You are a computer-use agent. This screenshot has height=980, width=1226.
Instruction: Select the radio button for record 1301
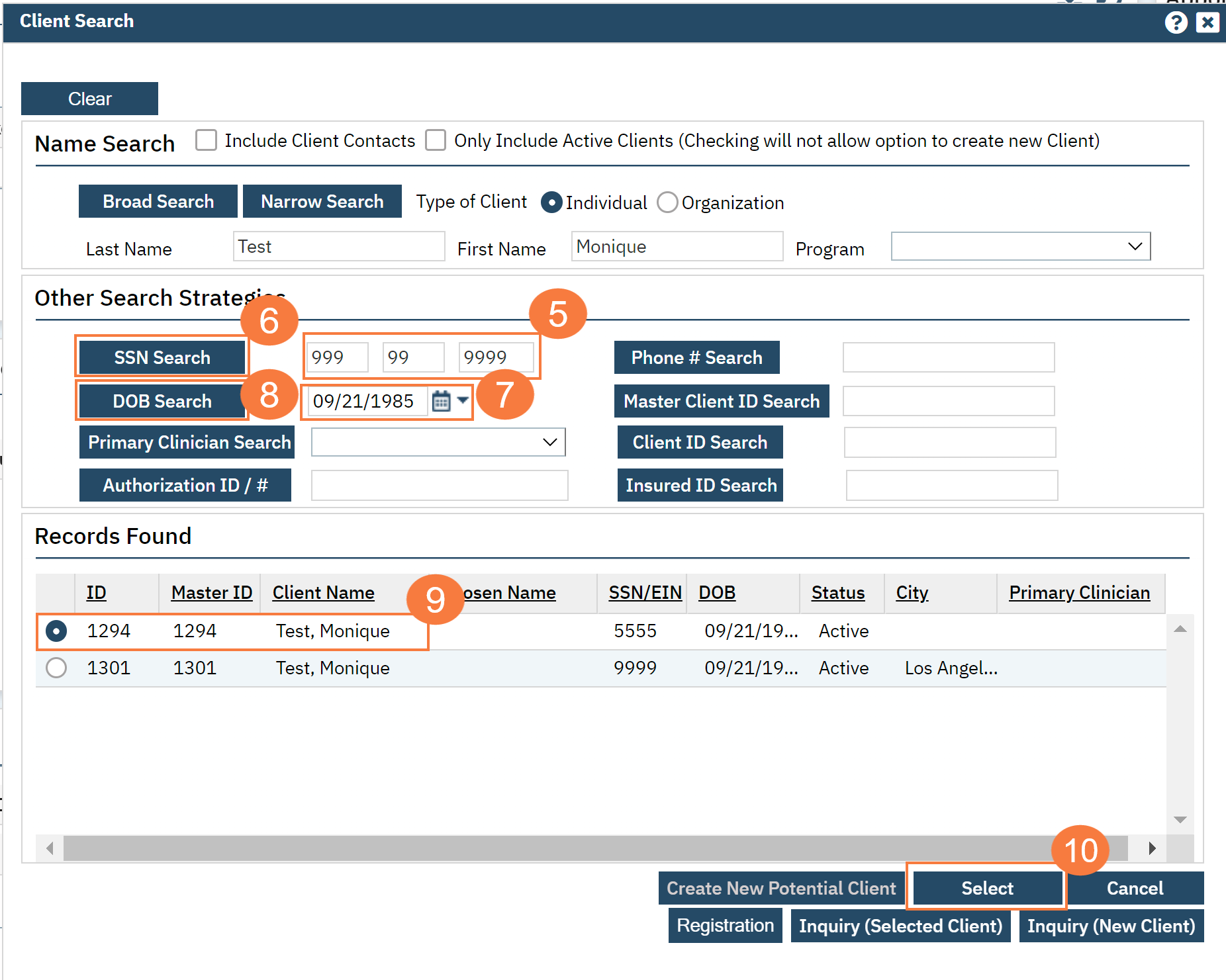[56, 668]
